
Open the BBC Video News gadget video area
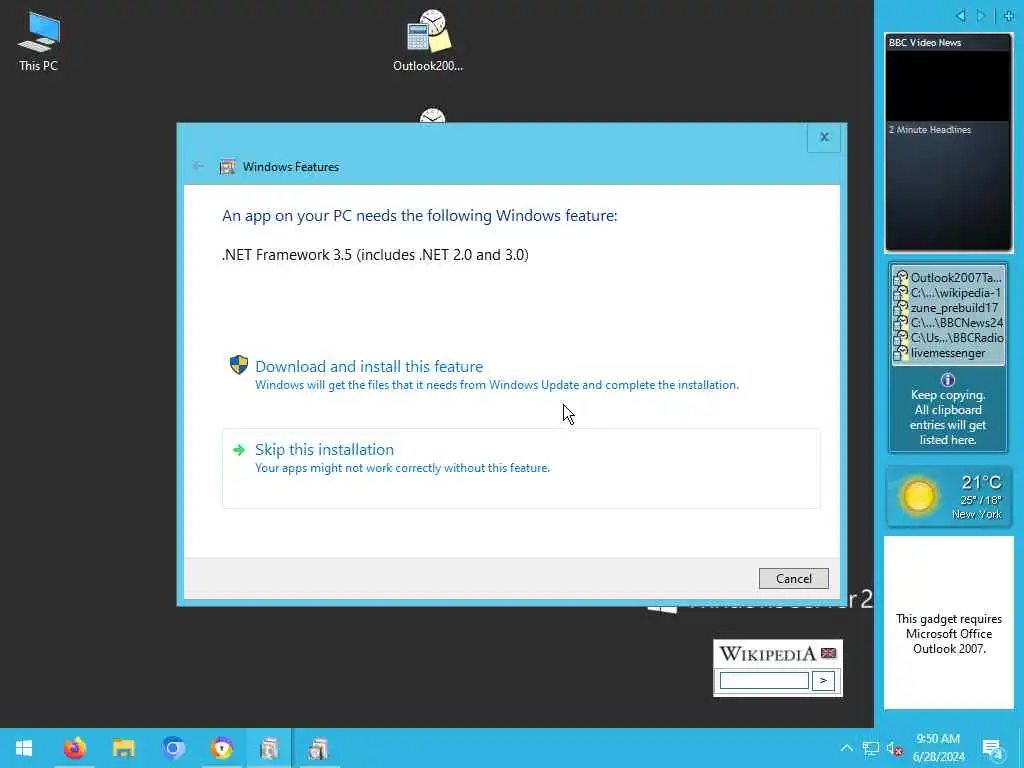pyautogui.click(x=948, y=86)
